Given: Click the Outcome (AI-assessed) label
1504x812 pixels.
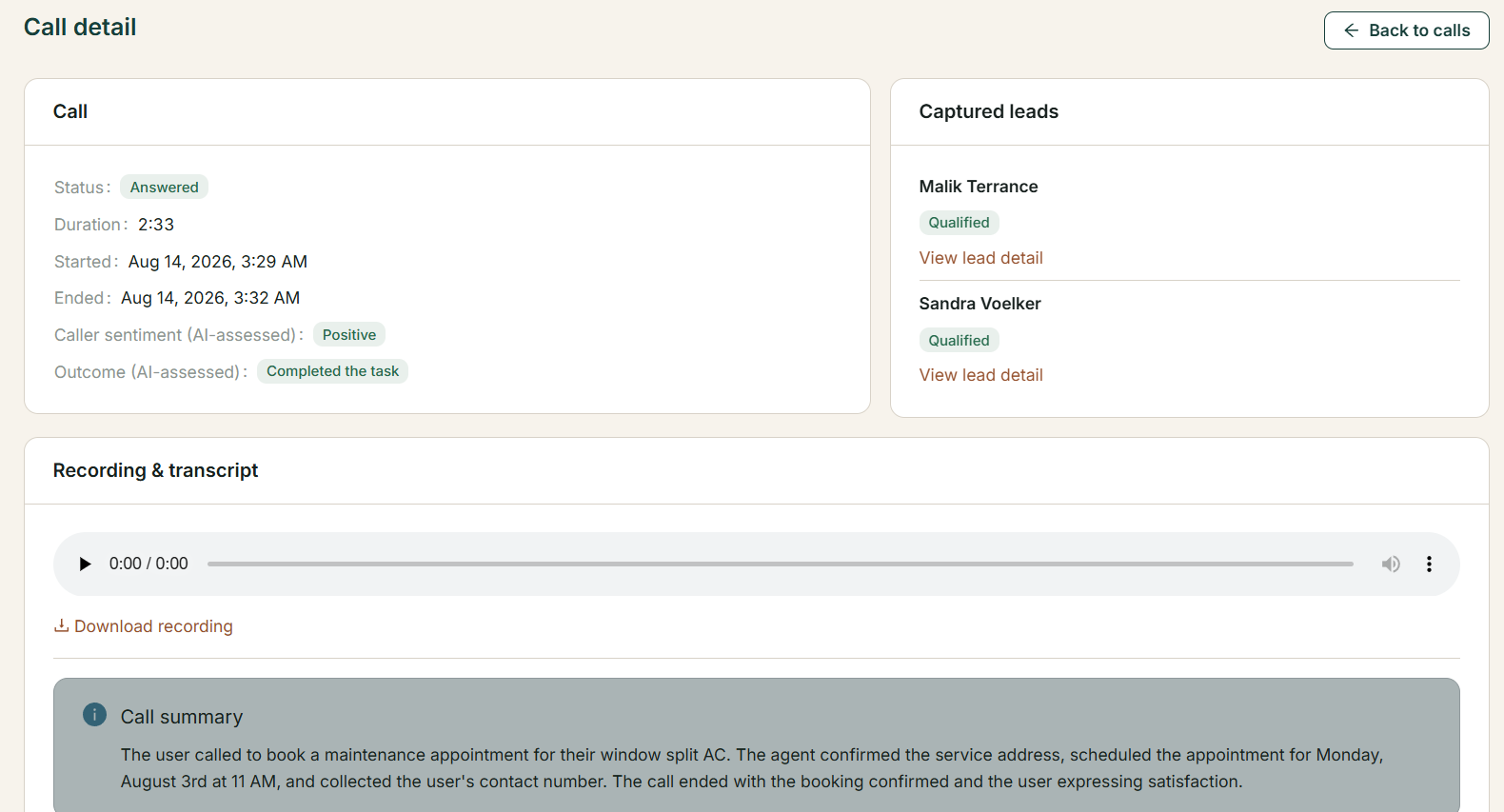Looking at the screenshot, I should pos(150,372).
